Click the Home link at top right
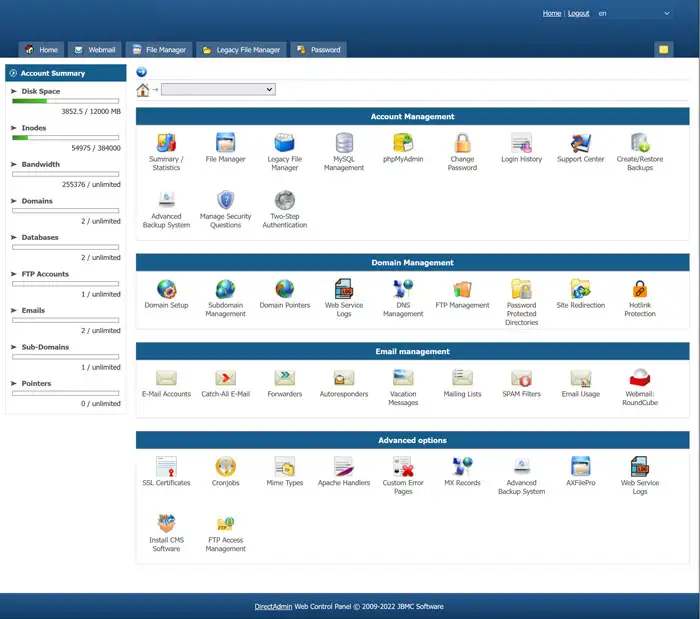This screenshot has height=619, width=700. click(x=552, y=13)
